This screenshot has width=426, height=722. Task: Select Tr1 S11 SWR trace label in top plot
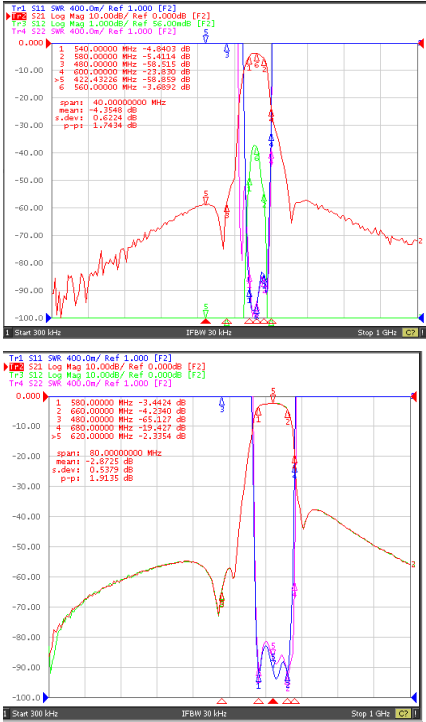[94, 8]
